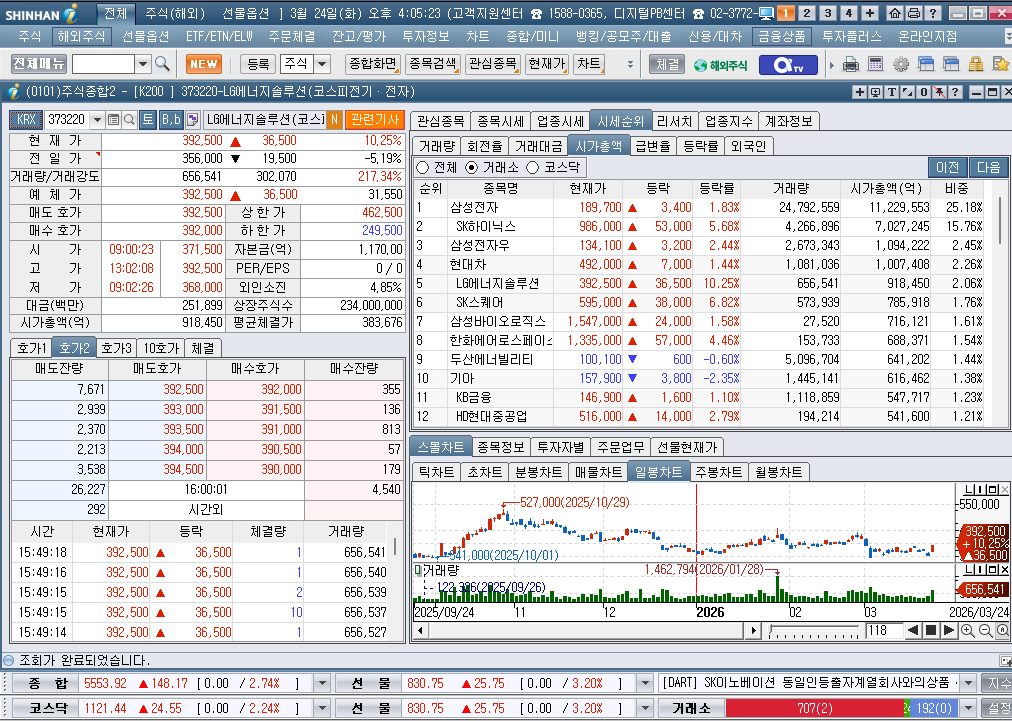The height and width of the screenshot is (721, 1012).
Task: Switch to virtual screen 4
Action: [x=849, y=13]
